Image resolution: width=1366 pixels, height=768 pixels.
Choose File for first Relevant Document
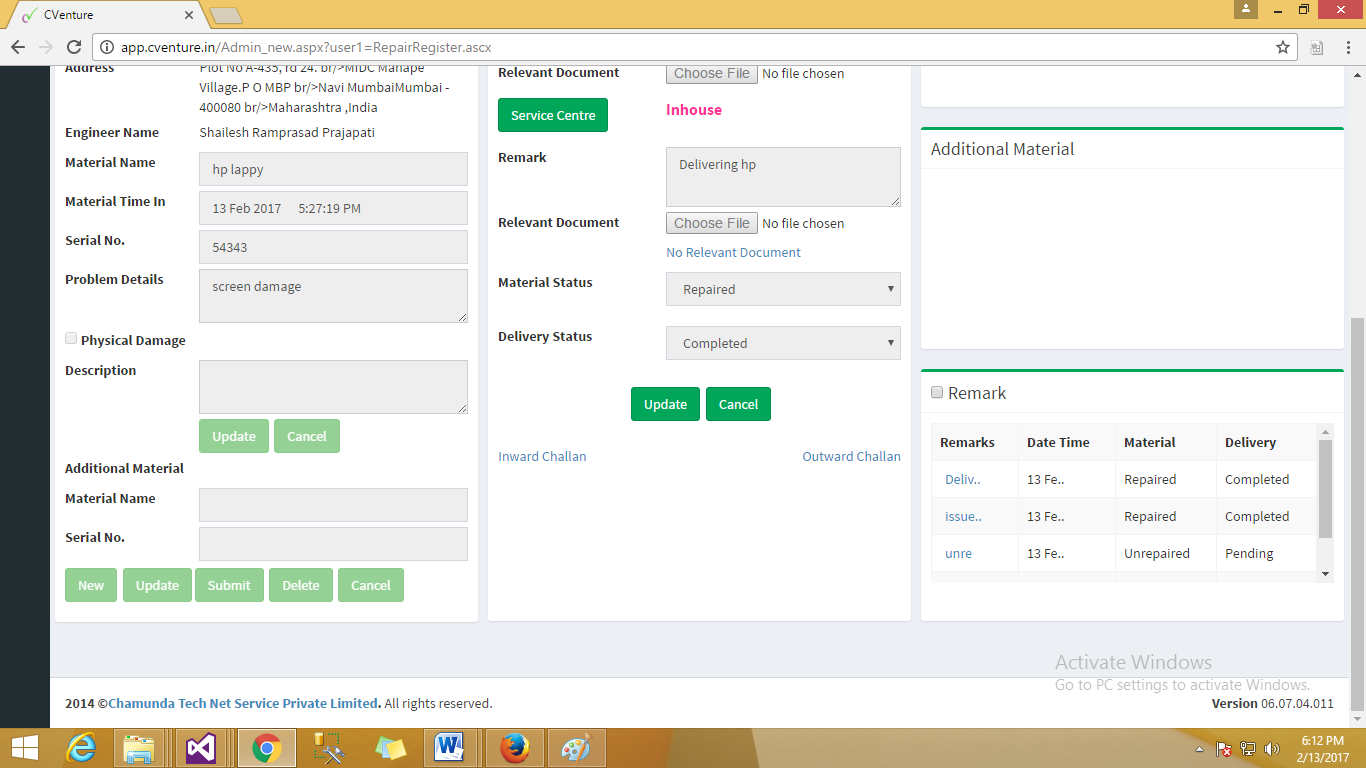click(x=712, y=73)
